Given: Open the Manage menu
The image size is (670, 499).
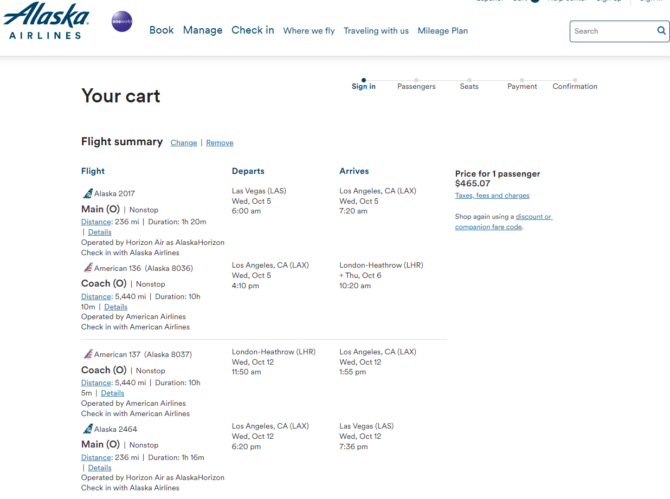Looking at the screenshot, I should pos(203,30).
